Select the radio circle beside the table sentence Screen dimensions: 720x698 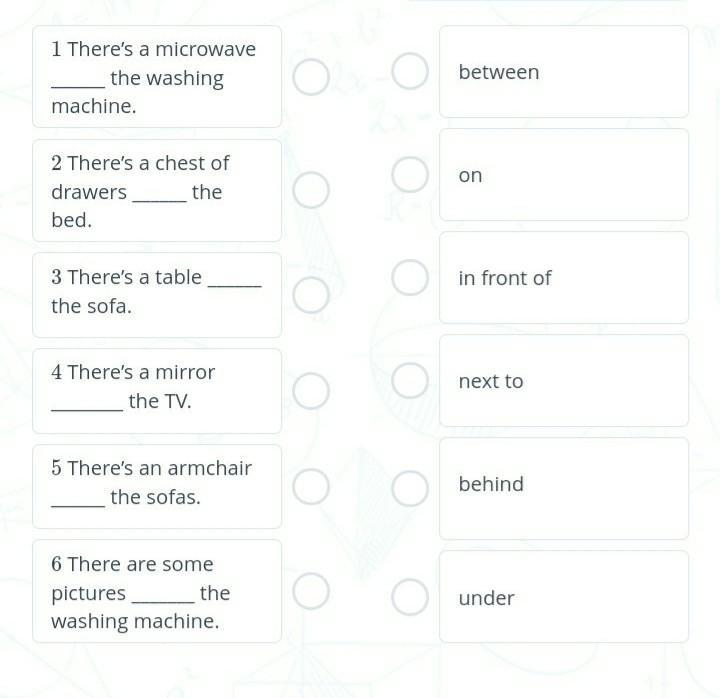pos(311,294)
